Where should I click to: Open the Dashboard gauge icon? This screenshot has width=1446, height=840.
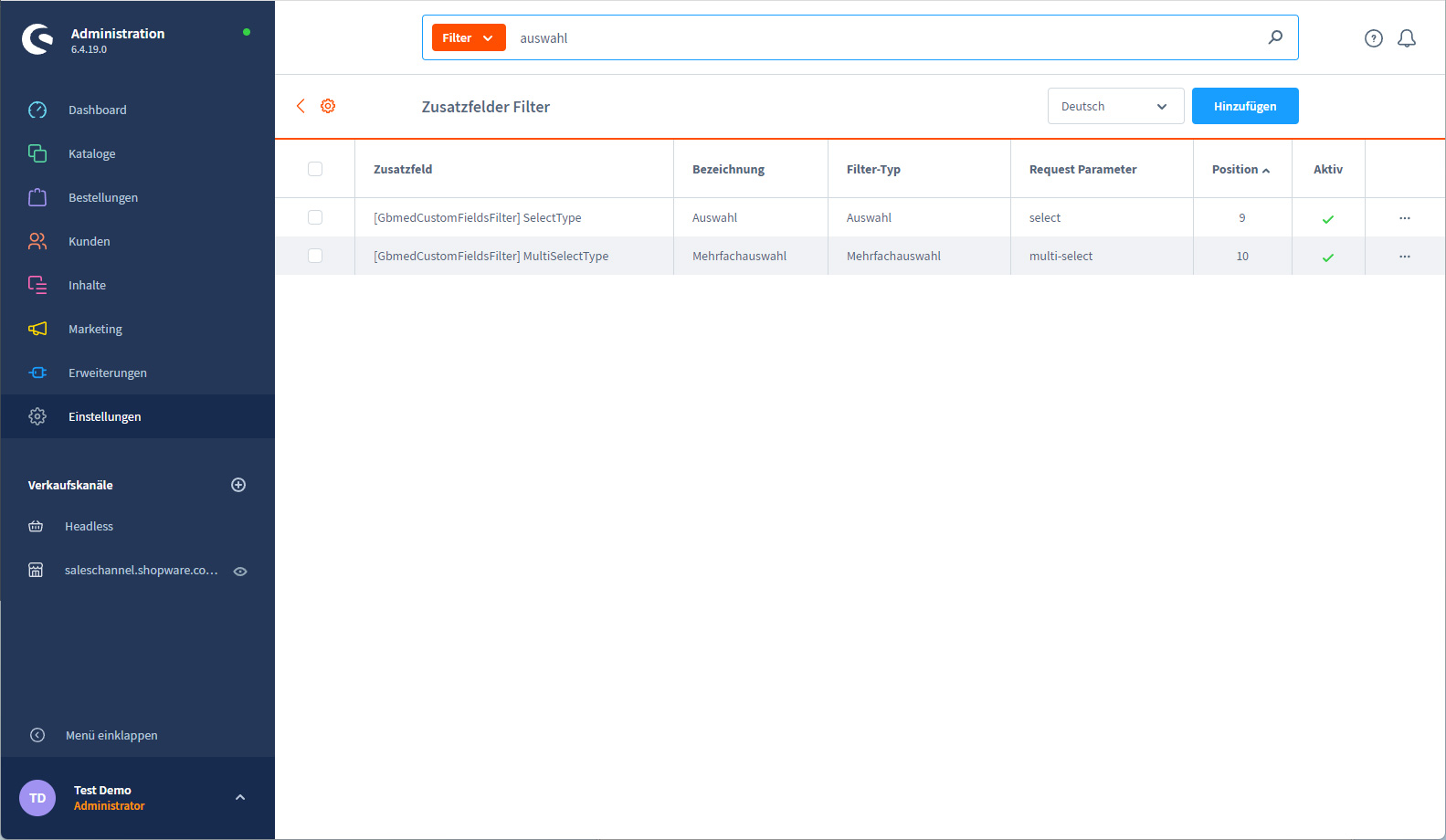pos(37,110)
